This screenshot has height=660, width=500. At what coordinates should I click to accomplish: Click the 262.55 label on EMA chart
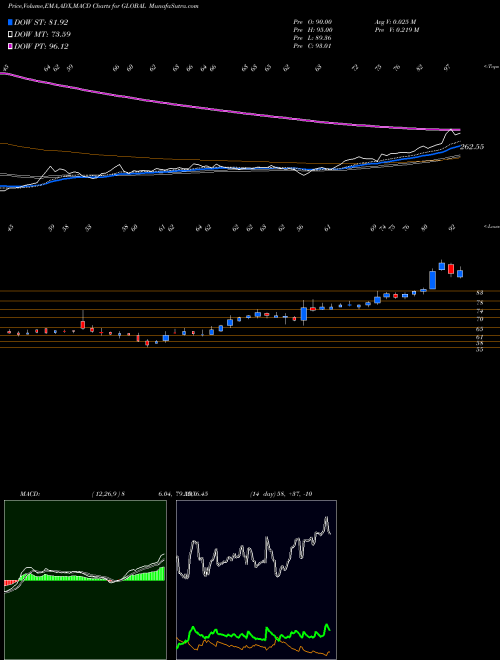click(x=472, y=147)
